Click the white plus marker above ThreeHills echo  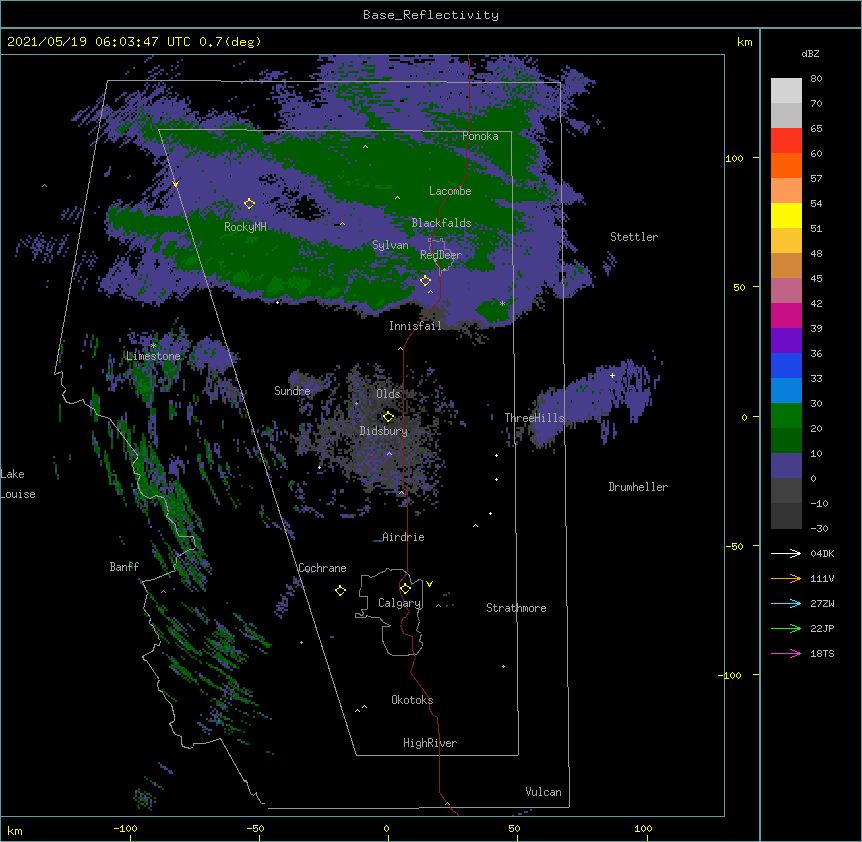pyautogui.click(x=612, y=375)
